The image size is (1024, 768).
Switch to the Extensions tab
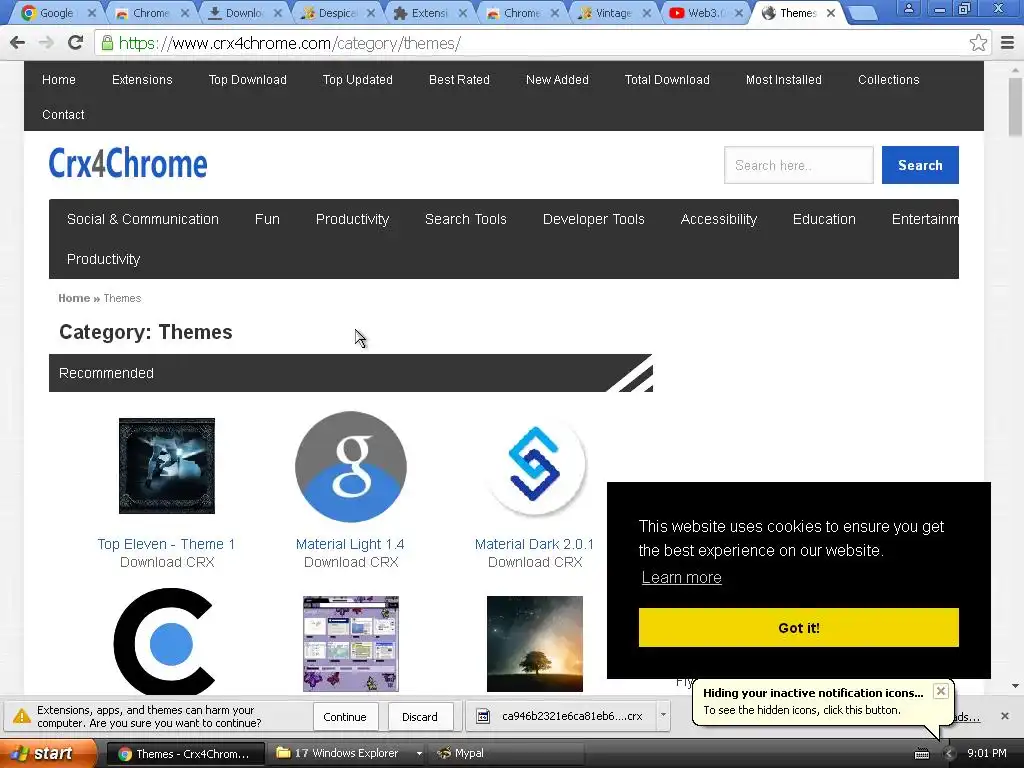[x=429, y=13]
